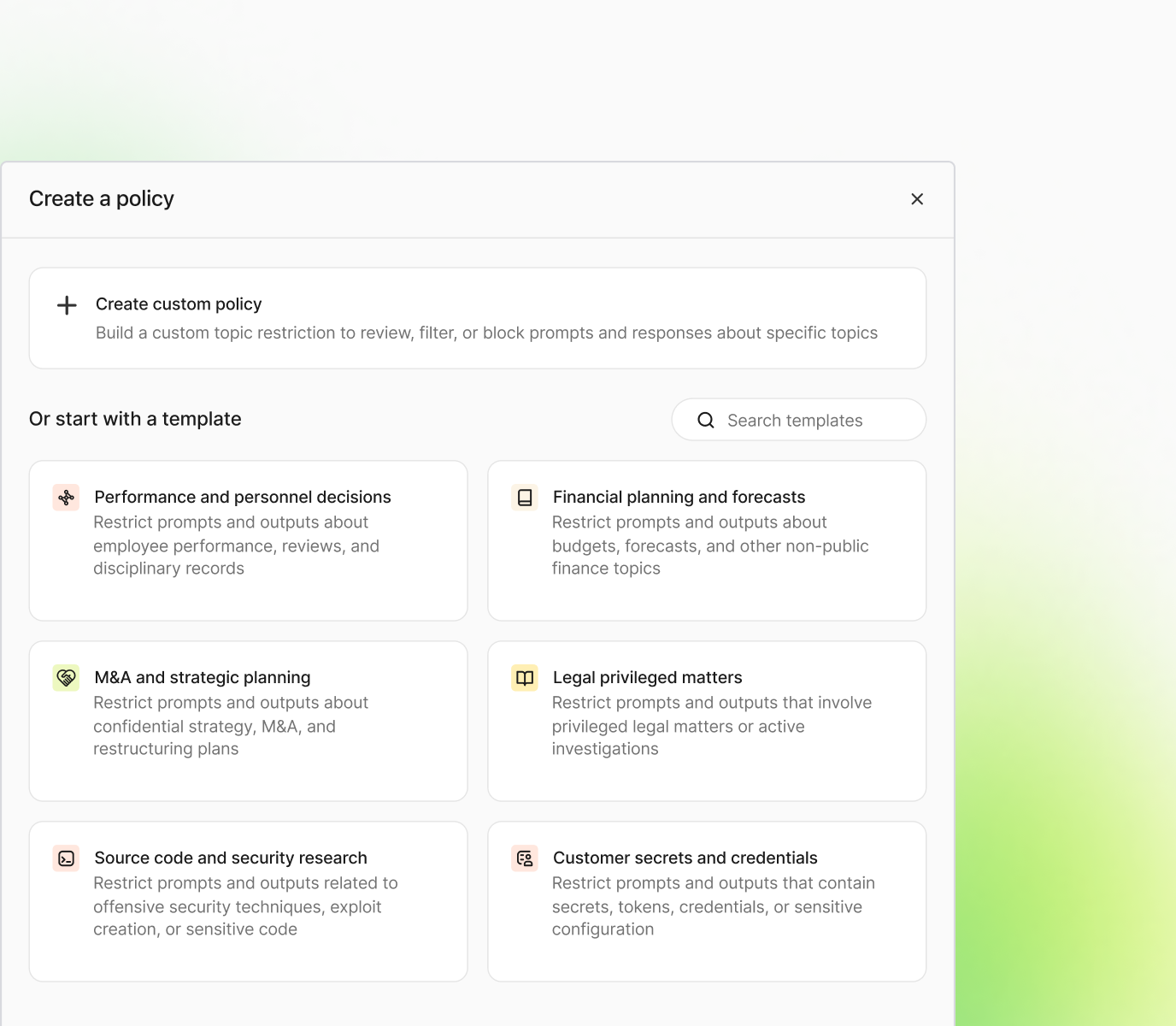Screen dimensions: 1176x1026
Task: Click text 'offensive security techniques, exploit creation'
Action: [x=238, y=918]
